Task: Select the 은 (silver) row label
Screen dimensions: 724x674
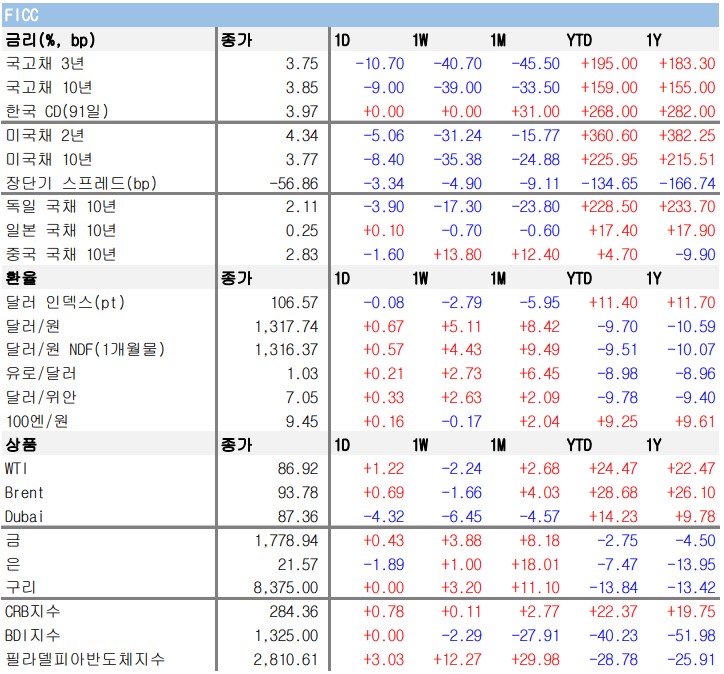Action: pos(12,565)
